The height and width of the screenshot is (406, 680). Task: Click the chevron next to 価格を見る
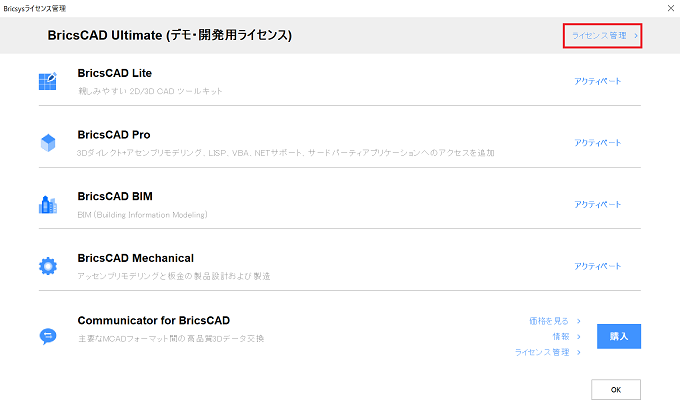[579, 321]
